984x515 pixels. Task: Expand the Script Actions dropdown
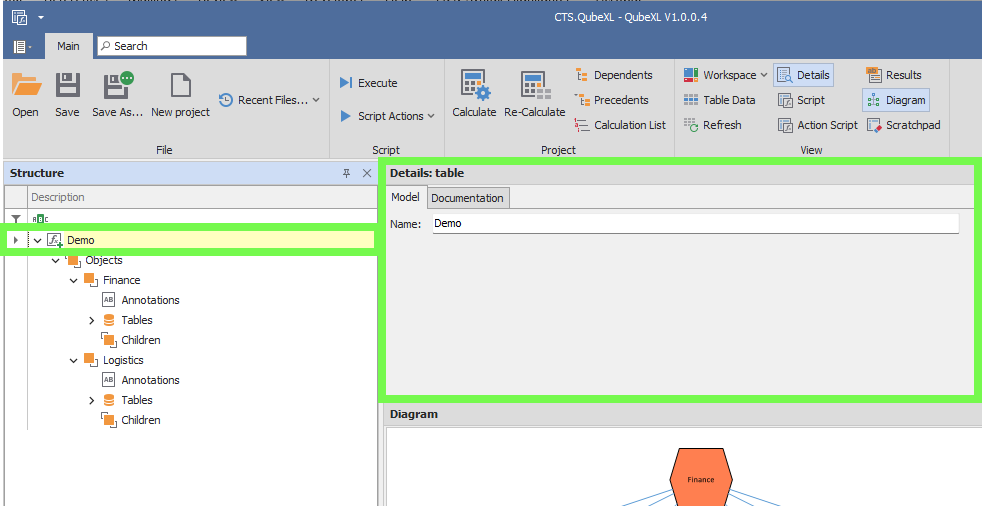click(x=387, y=116)
